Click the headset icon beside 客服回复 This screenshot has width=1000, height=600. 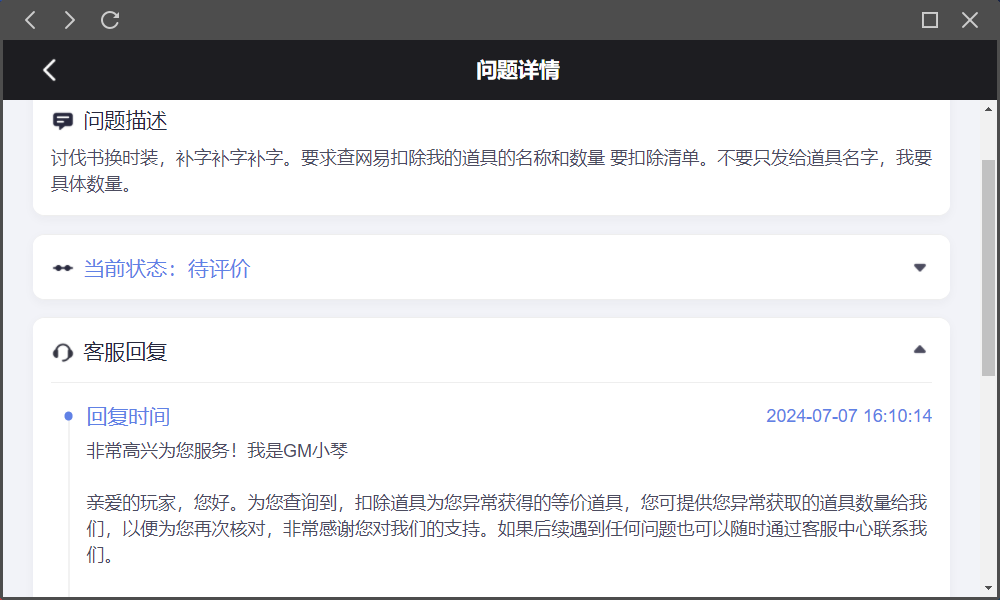(x=63, y=352)
